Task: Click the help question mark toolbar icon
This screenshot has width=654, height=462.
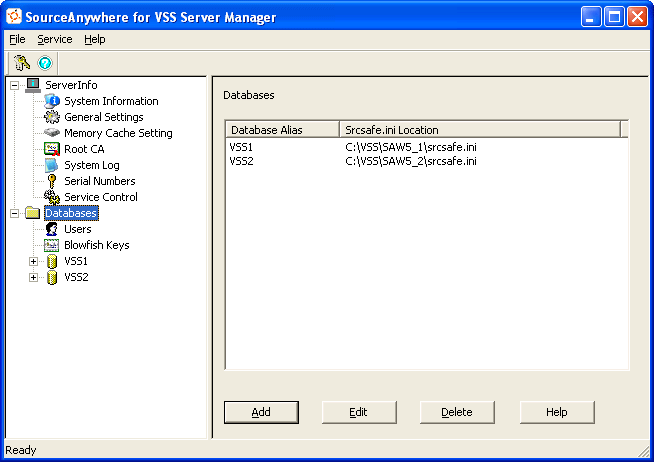Action: pos(44,62)
